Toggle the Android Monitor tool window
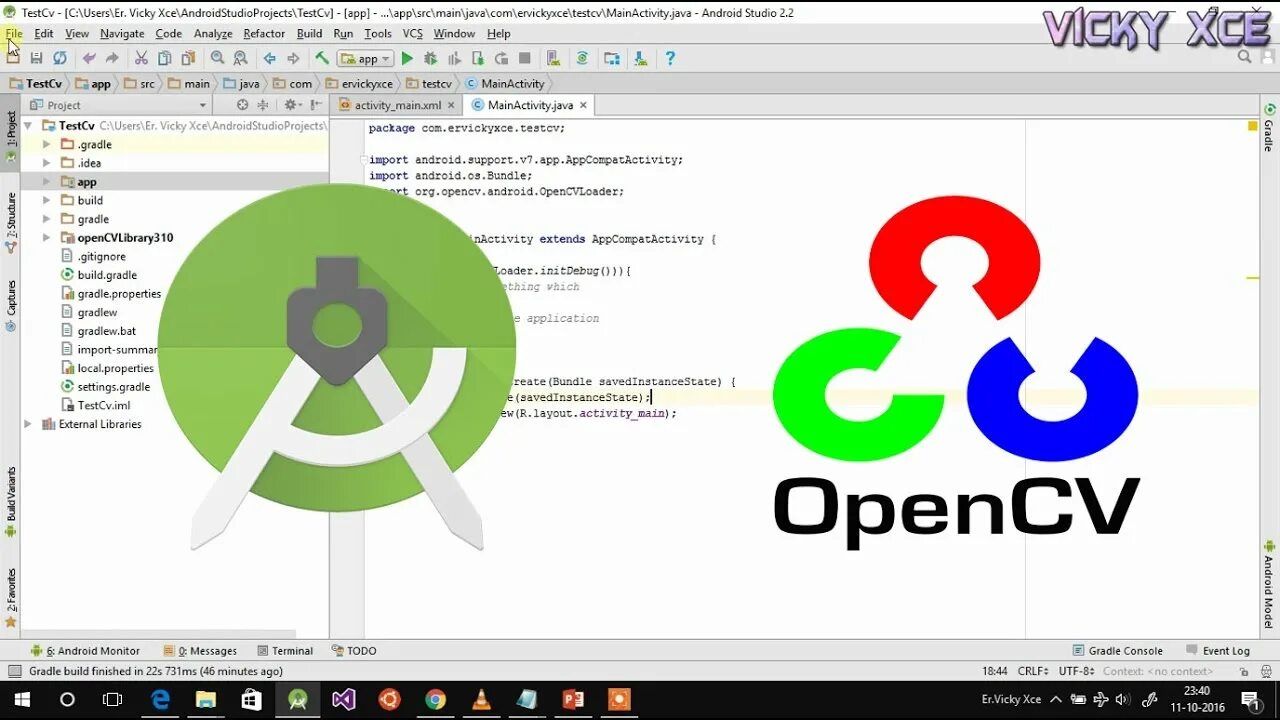1280x720 pixels. 86,650
